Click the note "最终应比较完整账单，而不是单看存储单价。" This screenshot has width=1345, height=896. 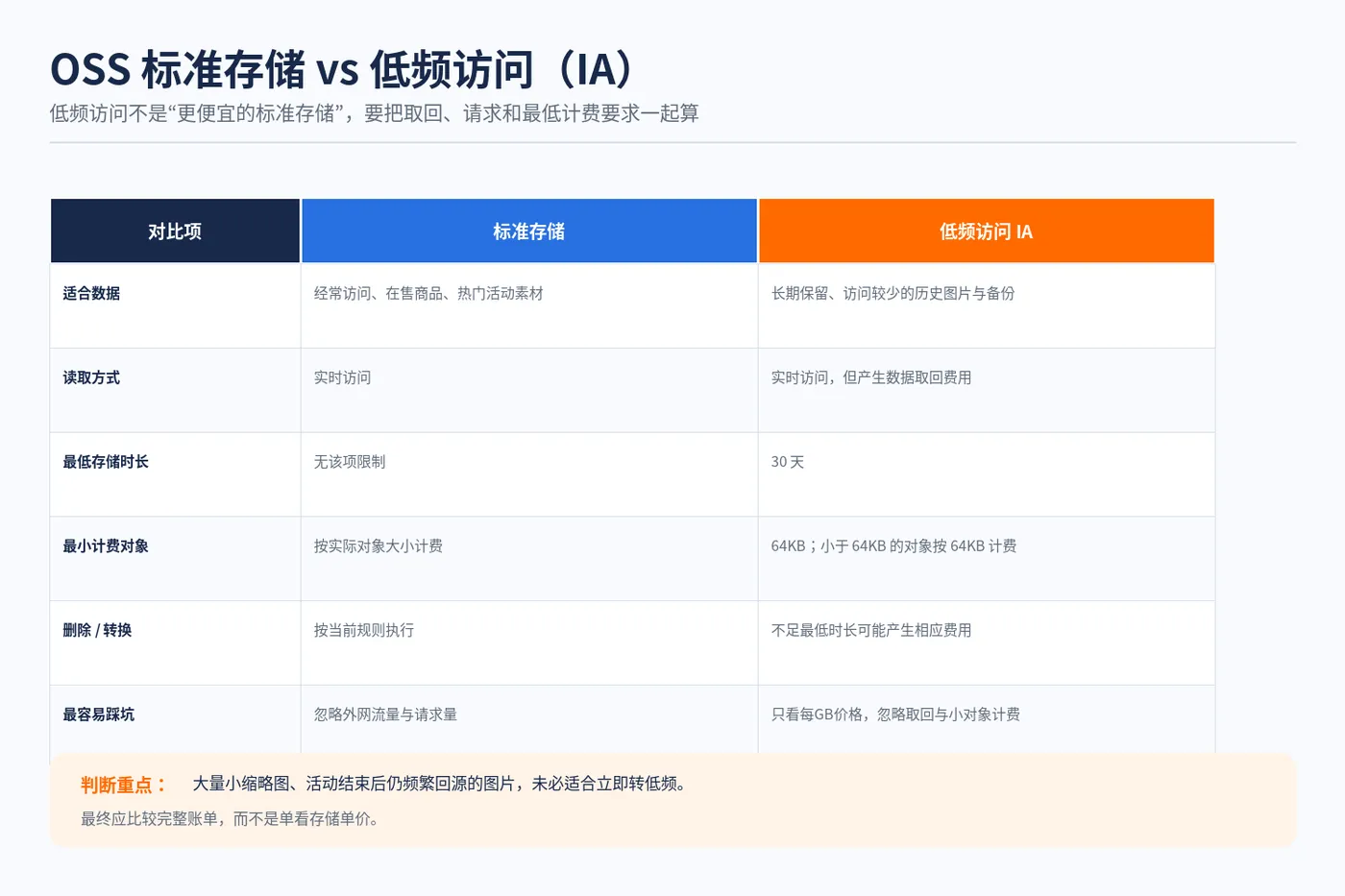(x=232, y=819)
